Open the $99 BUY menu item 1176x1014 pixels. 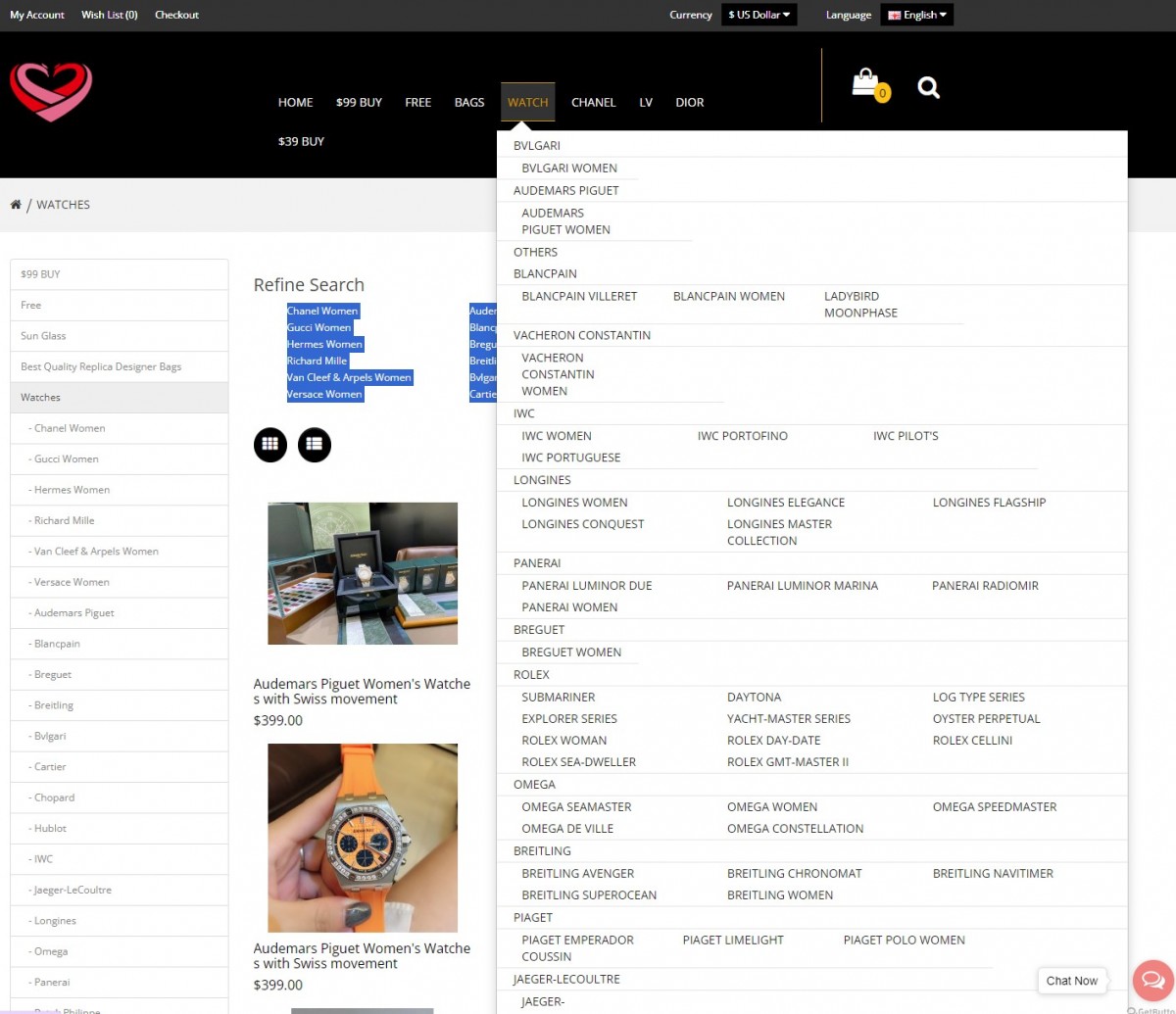tap(359, 102)
